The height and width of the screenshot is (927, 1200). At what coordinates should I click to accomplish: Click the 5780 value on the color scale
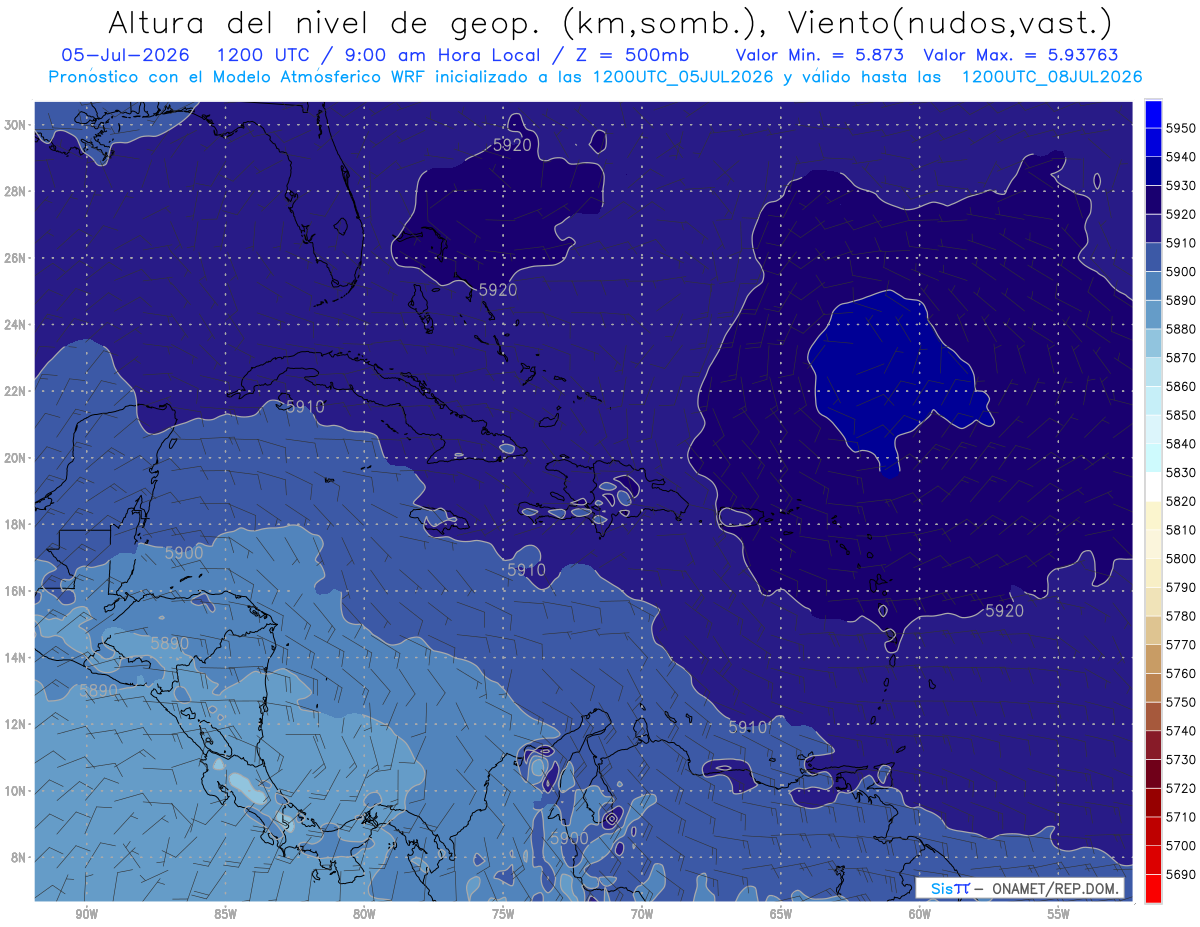tap(1181, 615)
